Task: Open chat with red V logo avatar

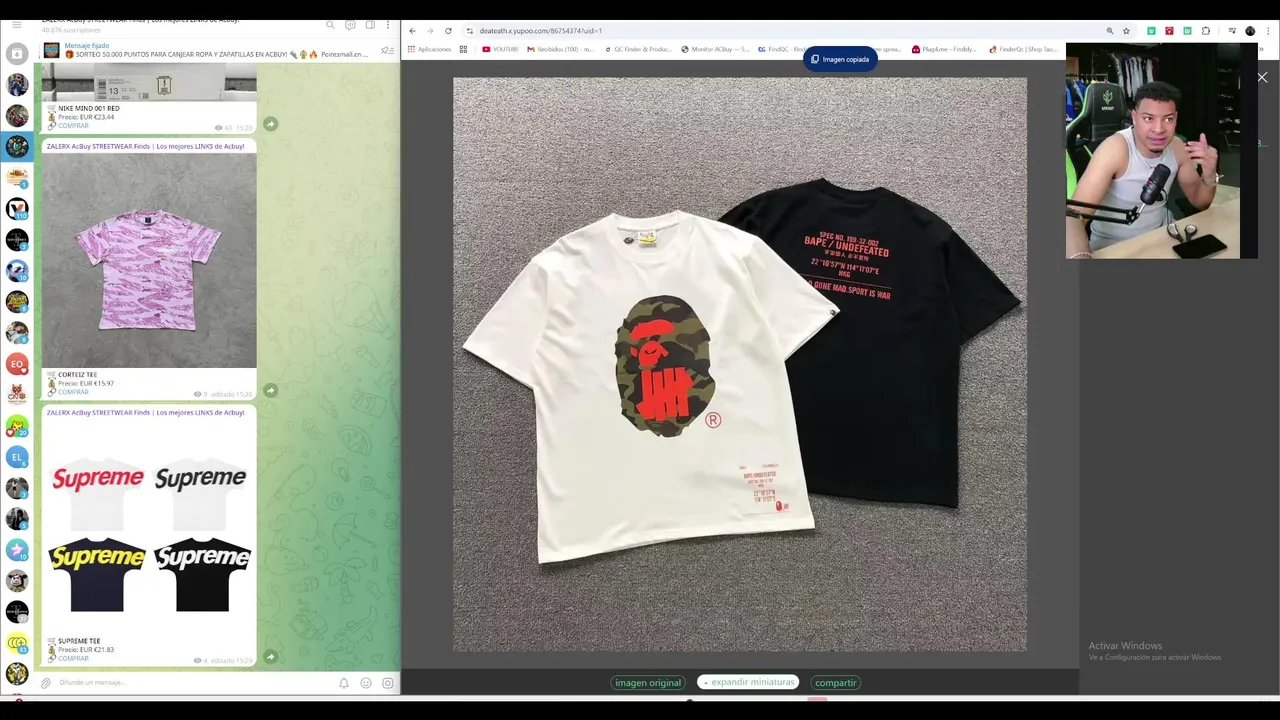Action: pyautogui.click(x=17, y=209)
